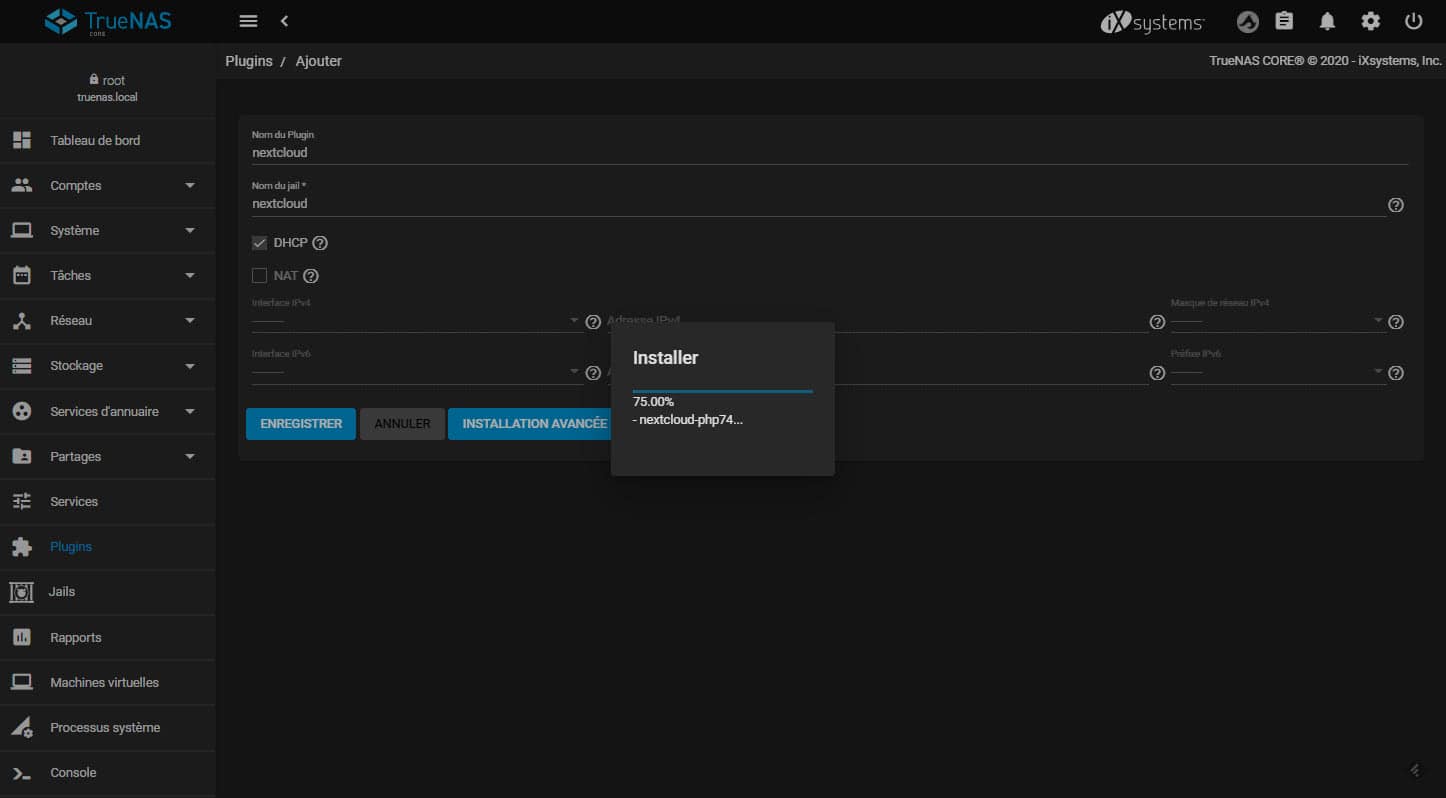Viewport: 1446px width, 798px height.
Task: Open Processus système from the sidebar
Action: pos(108,728)
